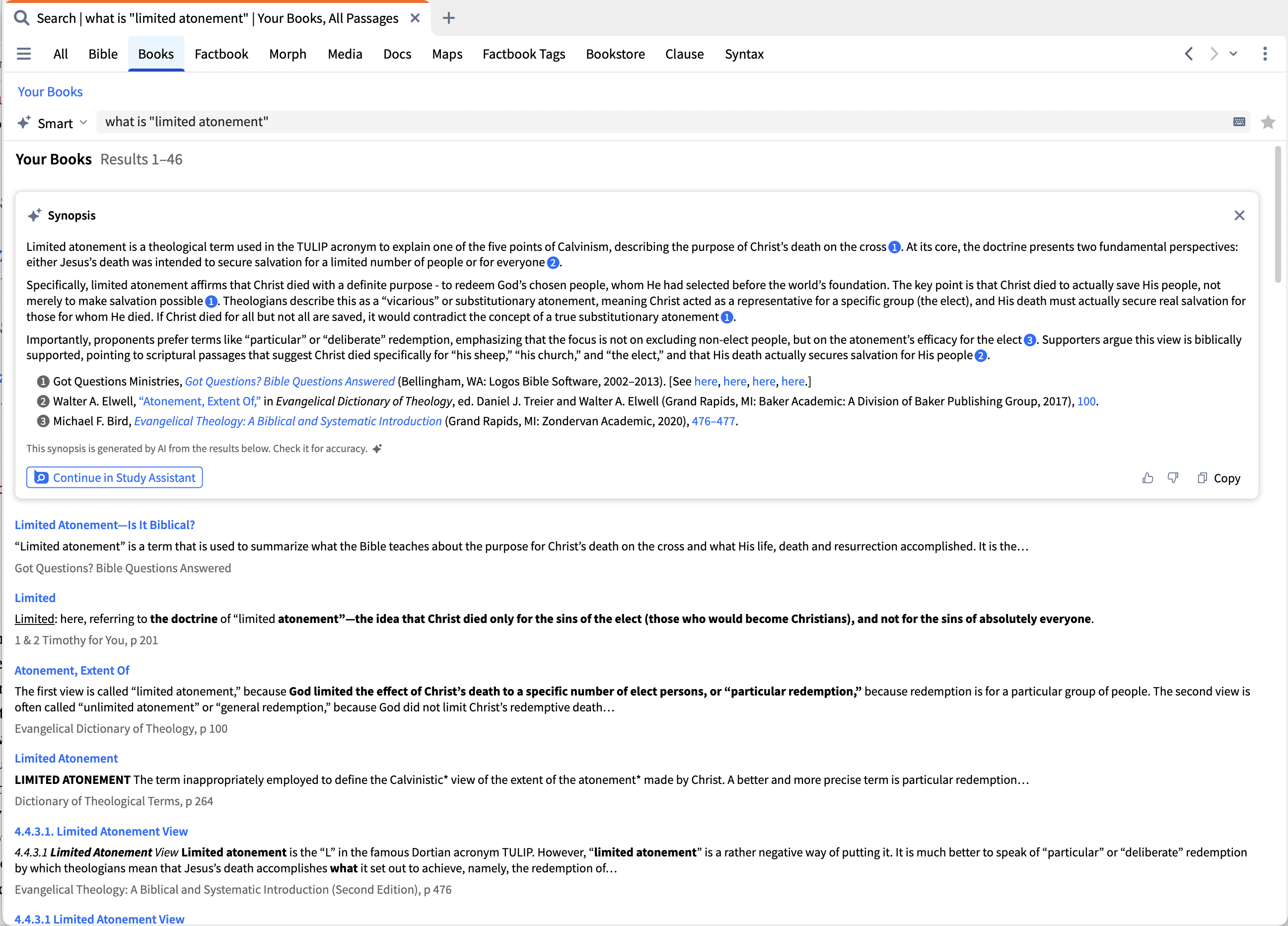Screen dimensions: 1288x926
Task: Go back with the left arrow
Action: coord(1189,54)
